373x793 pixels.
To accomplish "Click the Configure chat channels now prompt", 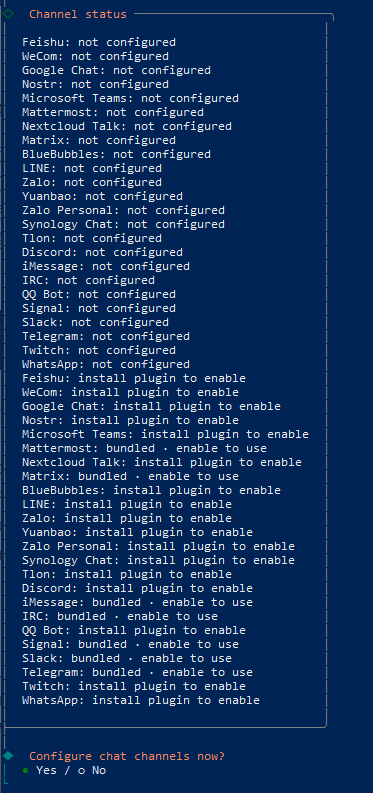I will 127,756.
